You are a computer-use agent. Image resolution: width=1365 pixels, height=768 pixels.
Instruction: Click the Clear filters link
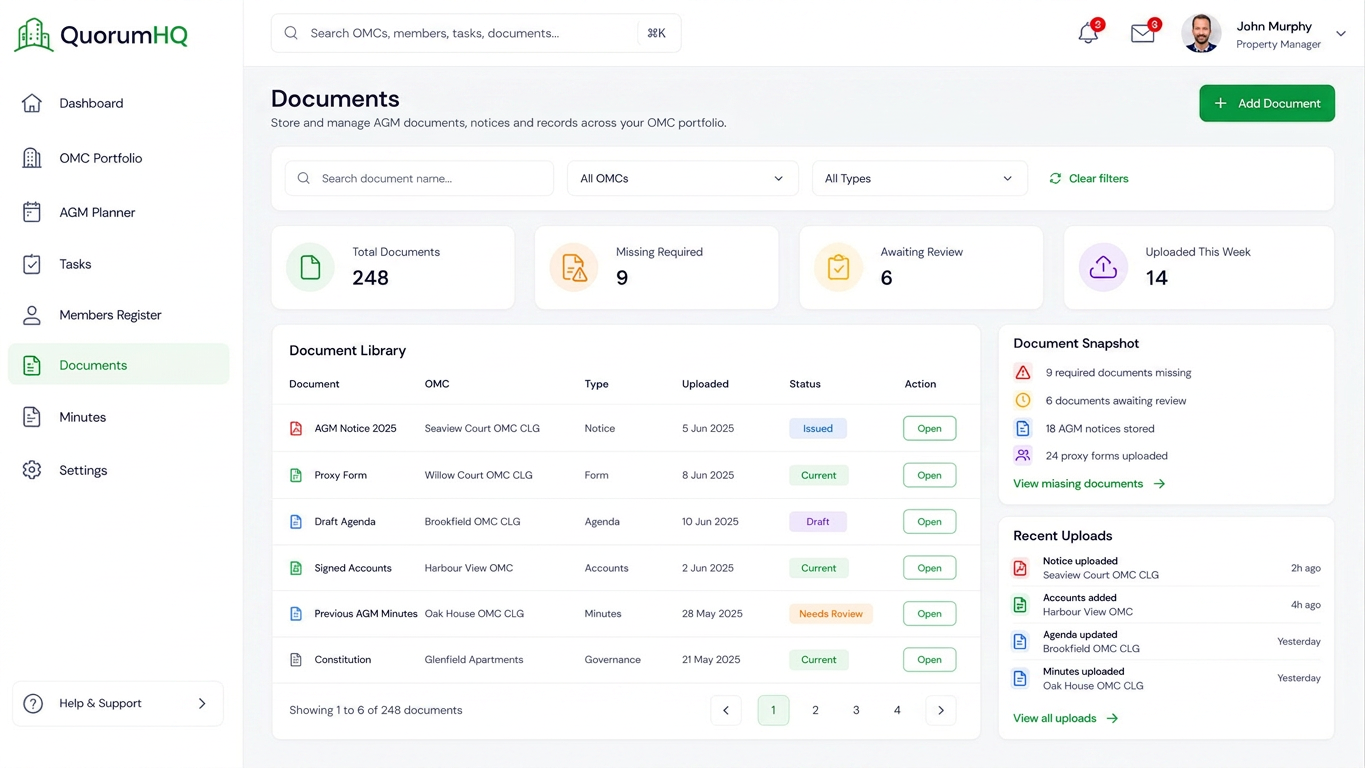1088,178
